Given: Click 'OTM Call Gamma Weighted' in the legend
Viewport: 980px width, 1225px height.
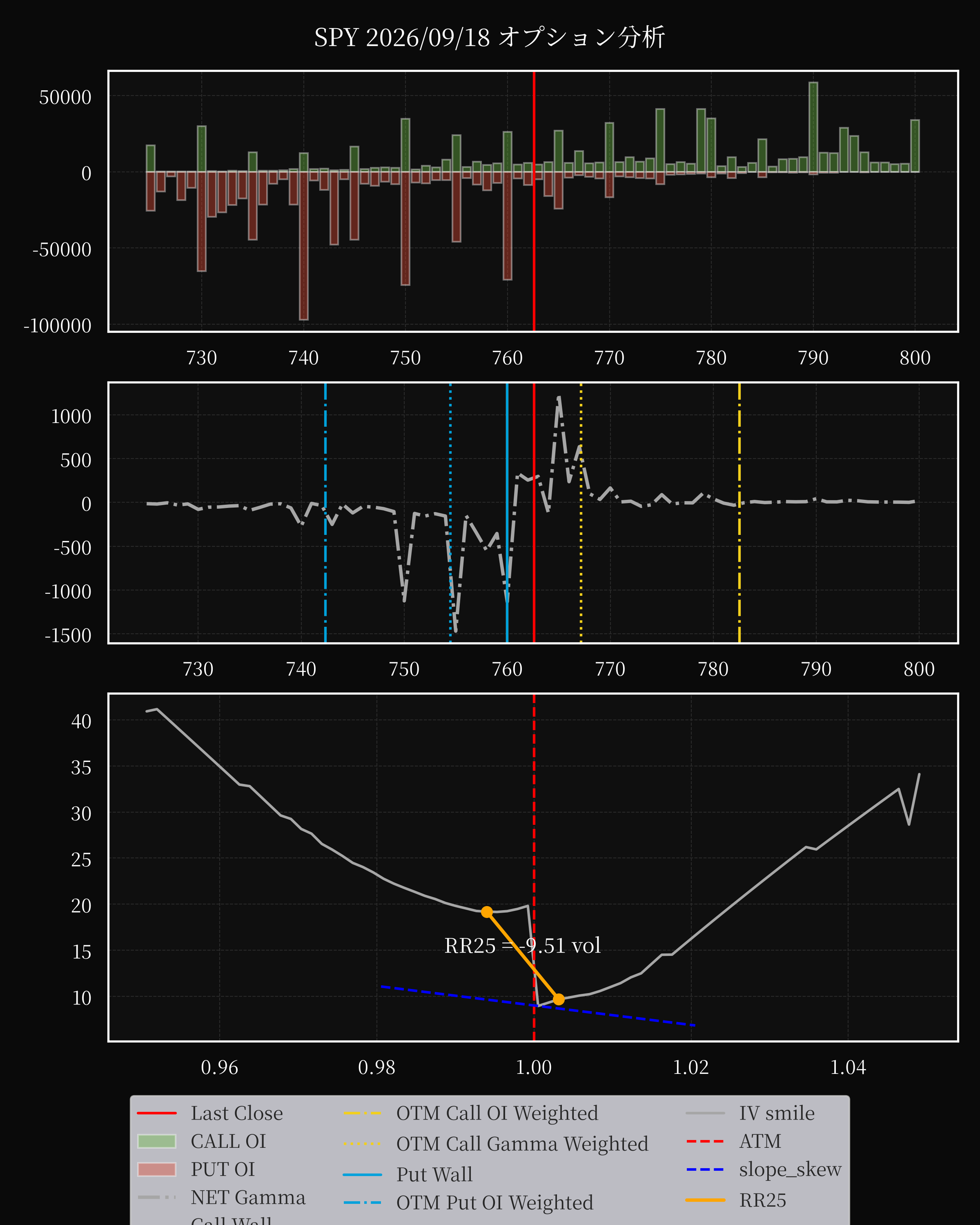Looking at the screenshot, I should pyautogui.click(x=522, y=1144).
